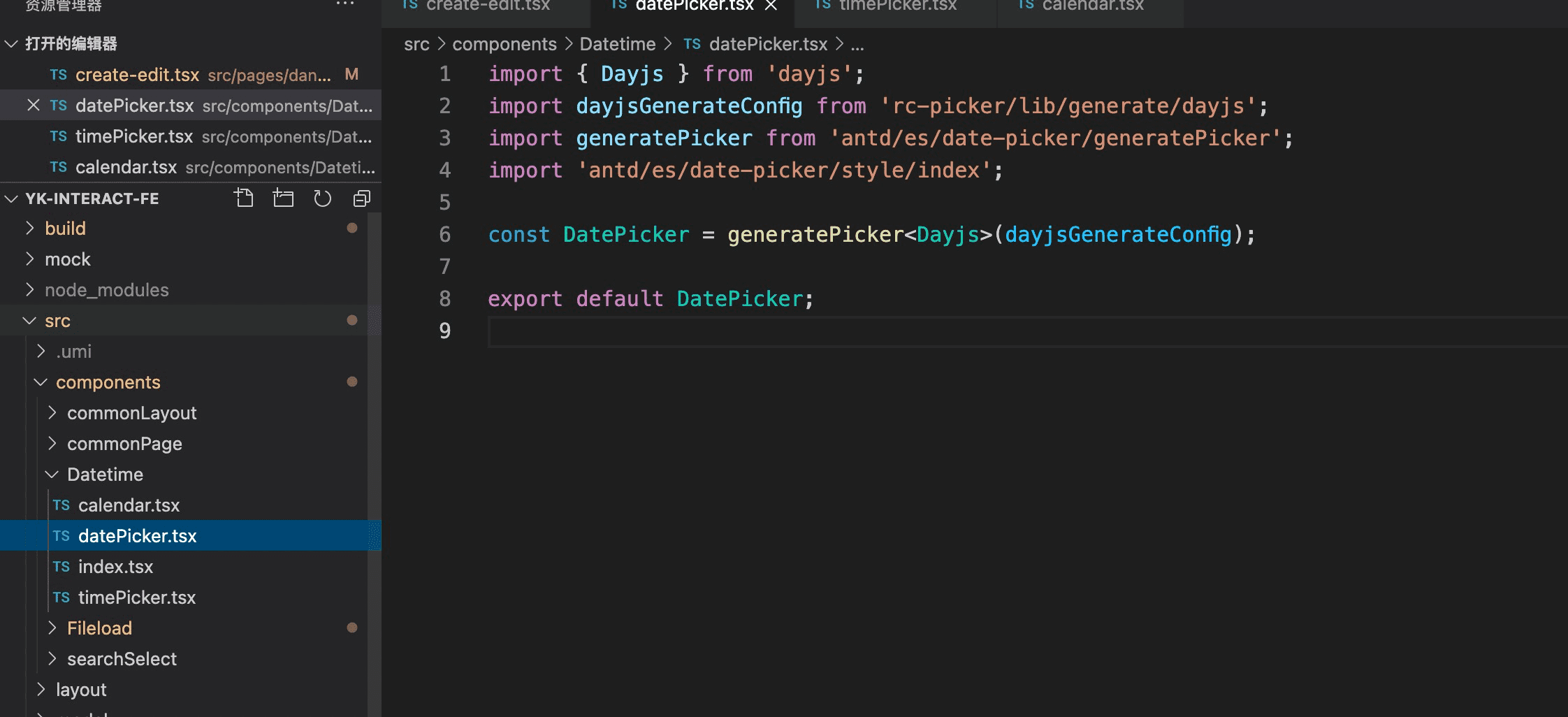Viewport: 1568px width, 717px height.
Task: Refresh the explorer file tree
Action: coord(322,198)
